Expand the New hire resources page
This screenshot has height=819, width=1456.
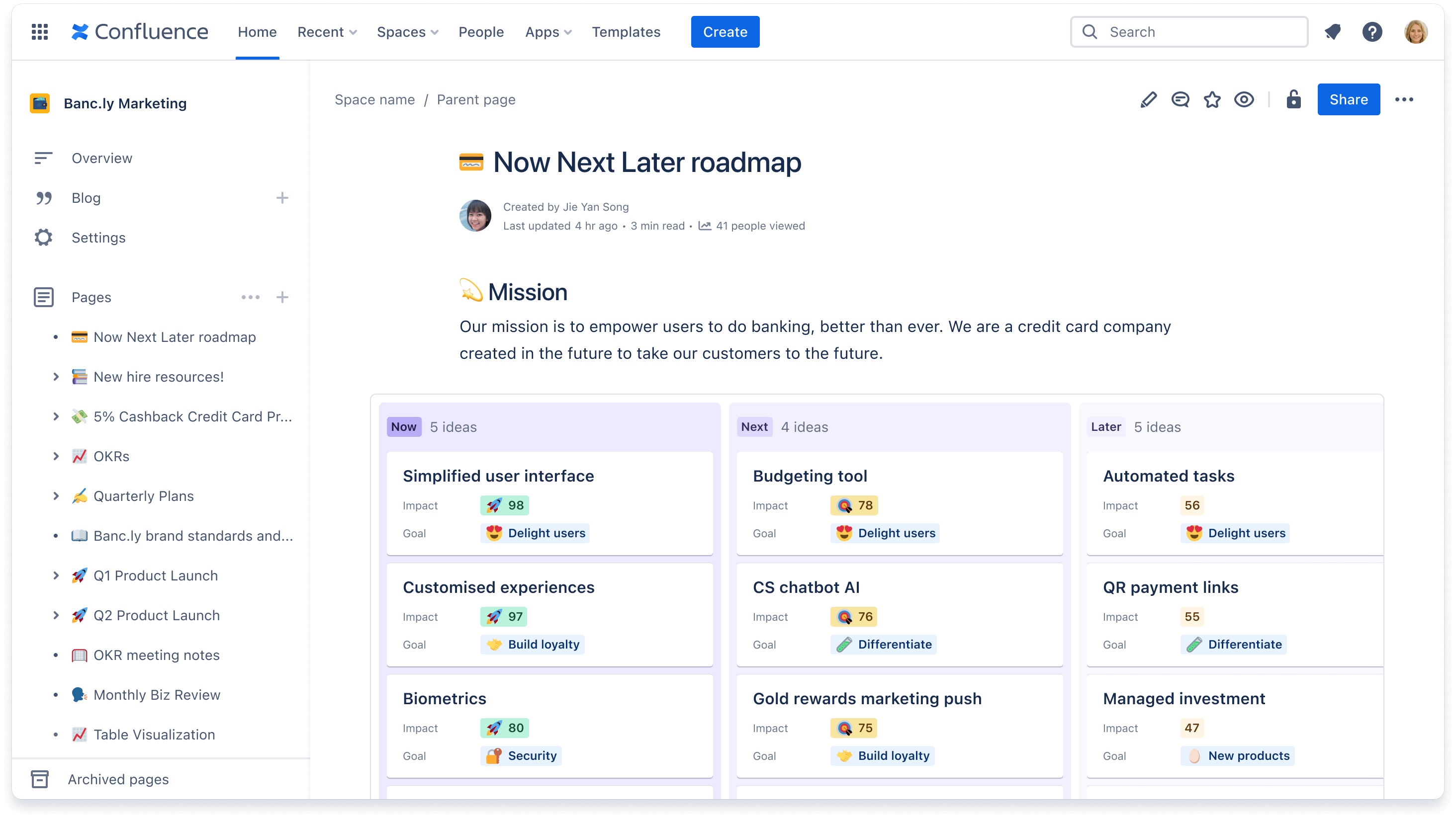[54, 376]
